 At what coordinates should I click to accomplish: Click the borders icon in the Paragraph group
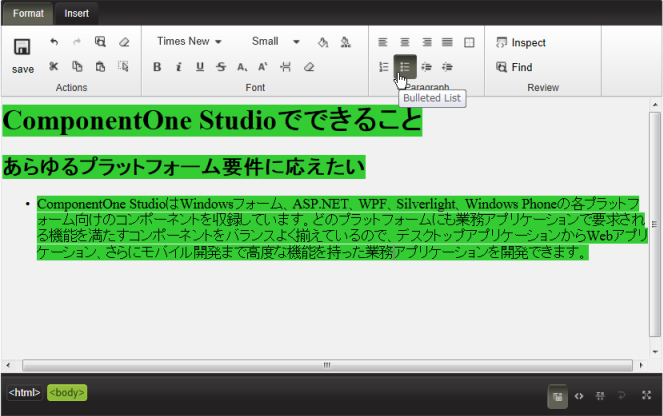469,42
